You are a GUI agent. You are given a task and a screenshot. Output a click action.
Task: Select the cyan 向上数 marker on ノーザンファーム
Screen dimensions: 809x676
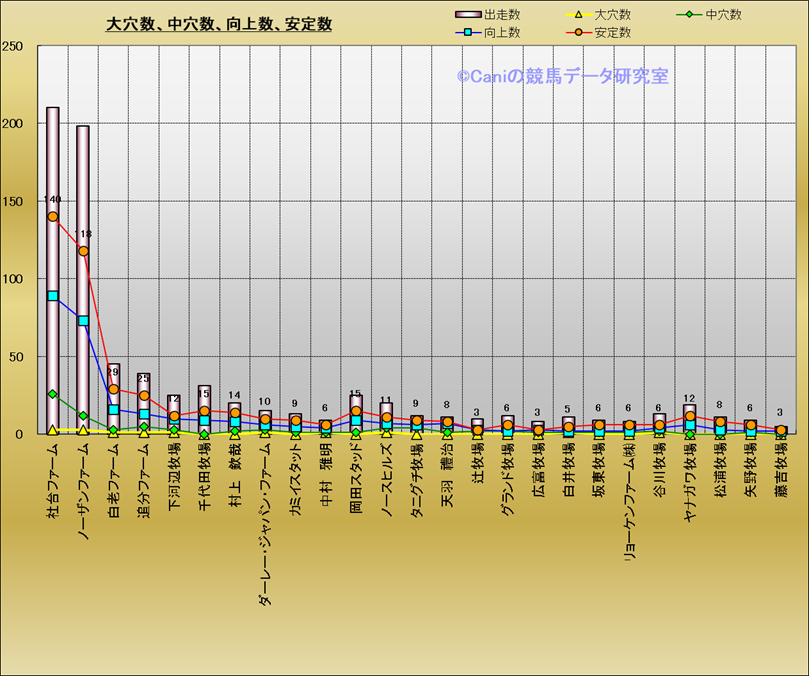83,321
